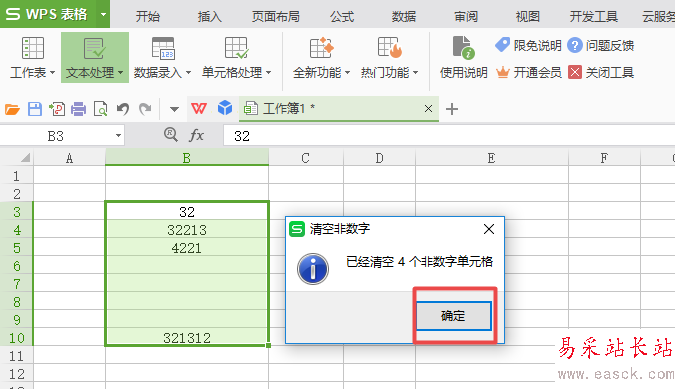The image size is (675, 389).
Task: Click the fx insert function icon
Action: [x=196, y=136]
